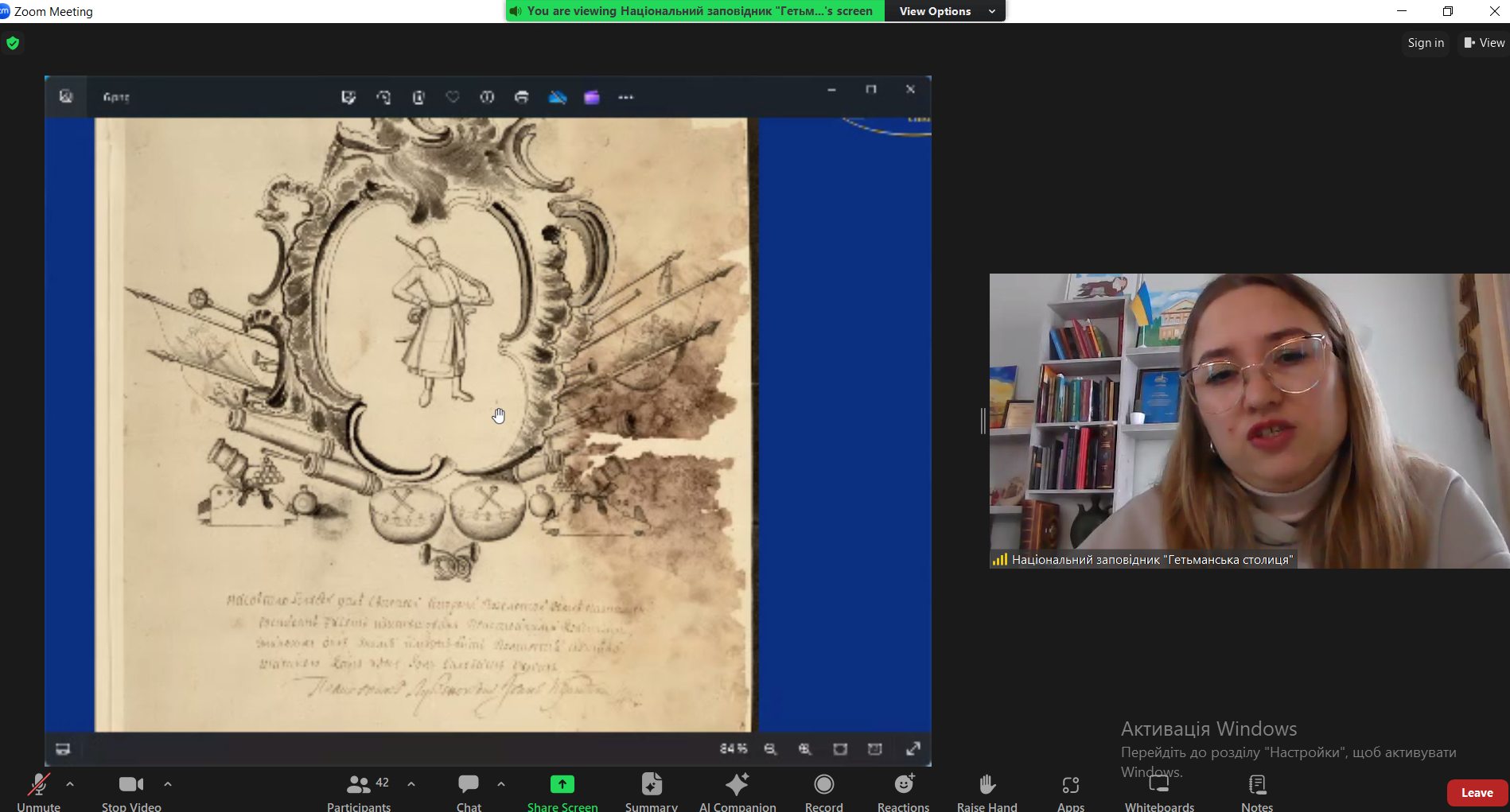
Task: Expand video options arrow next to Stop Video
Action: (x=168, y=784)
